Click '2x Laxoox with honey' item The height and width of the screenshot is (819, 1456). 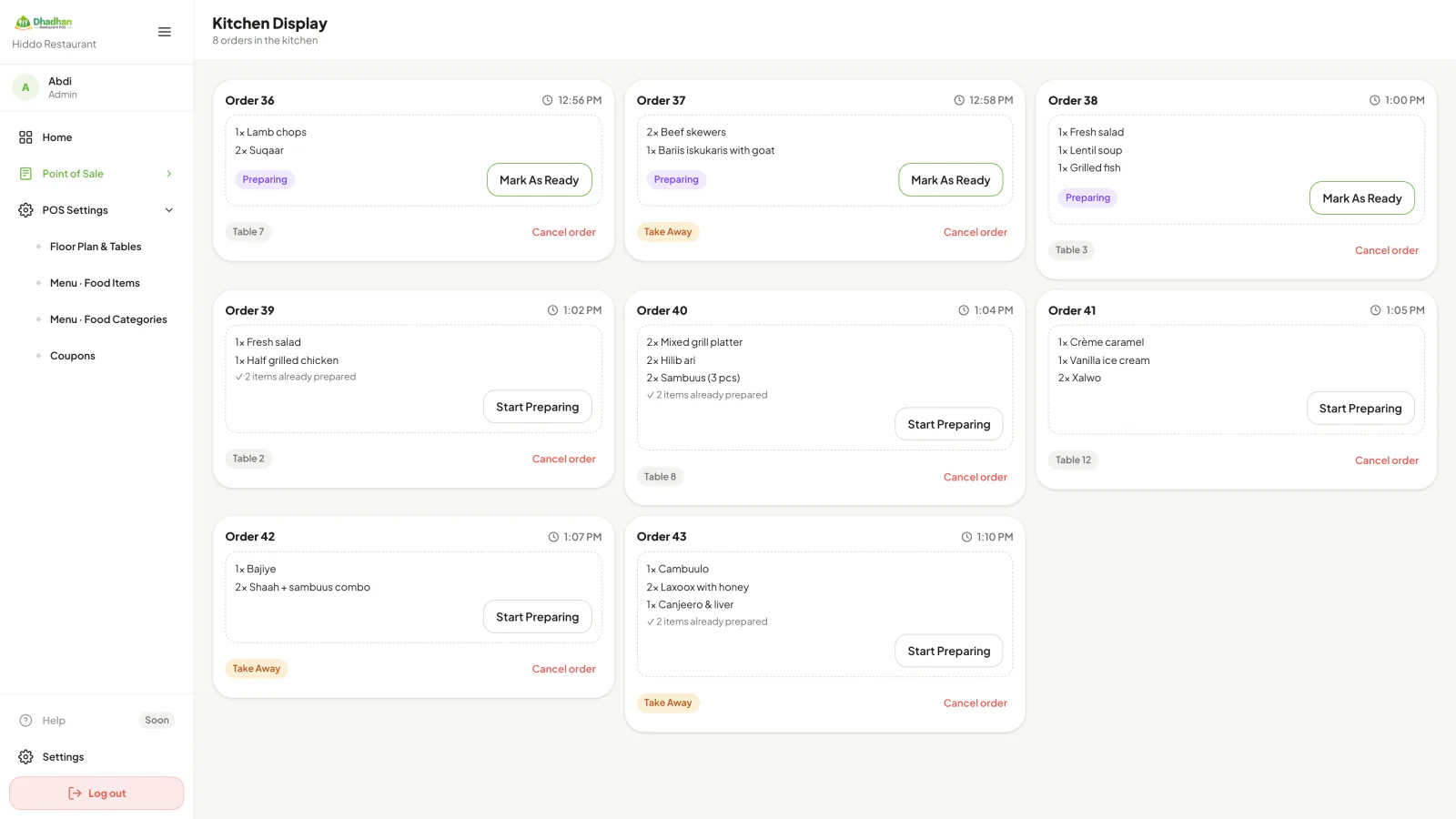[698, 587]
